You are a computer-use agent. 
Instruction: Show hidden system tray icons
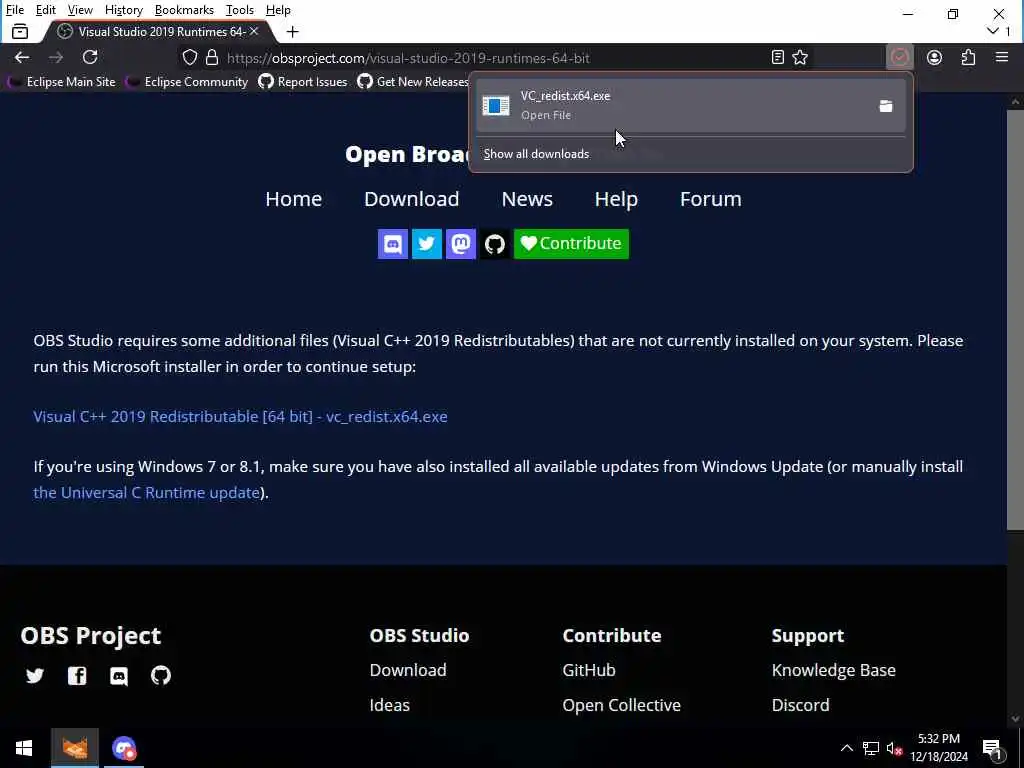(x=846, y=748)
